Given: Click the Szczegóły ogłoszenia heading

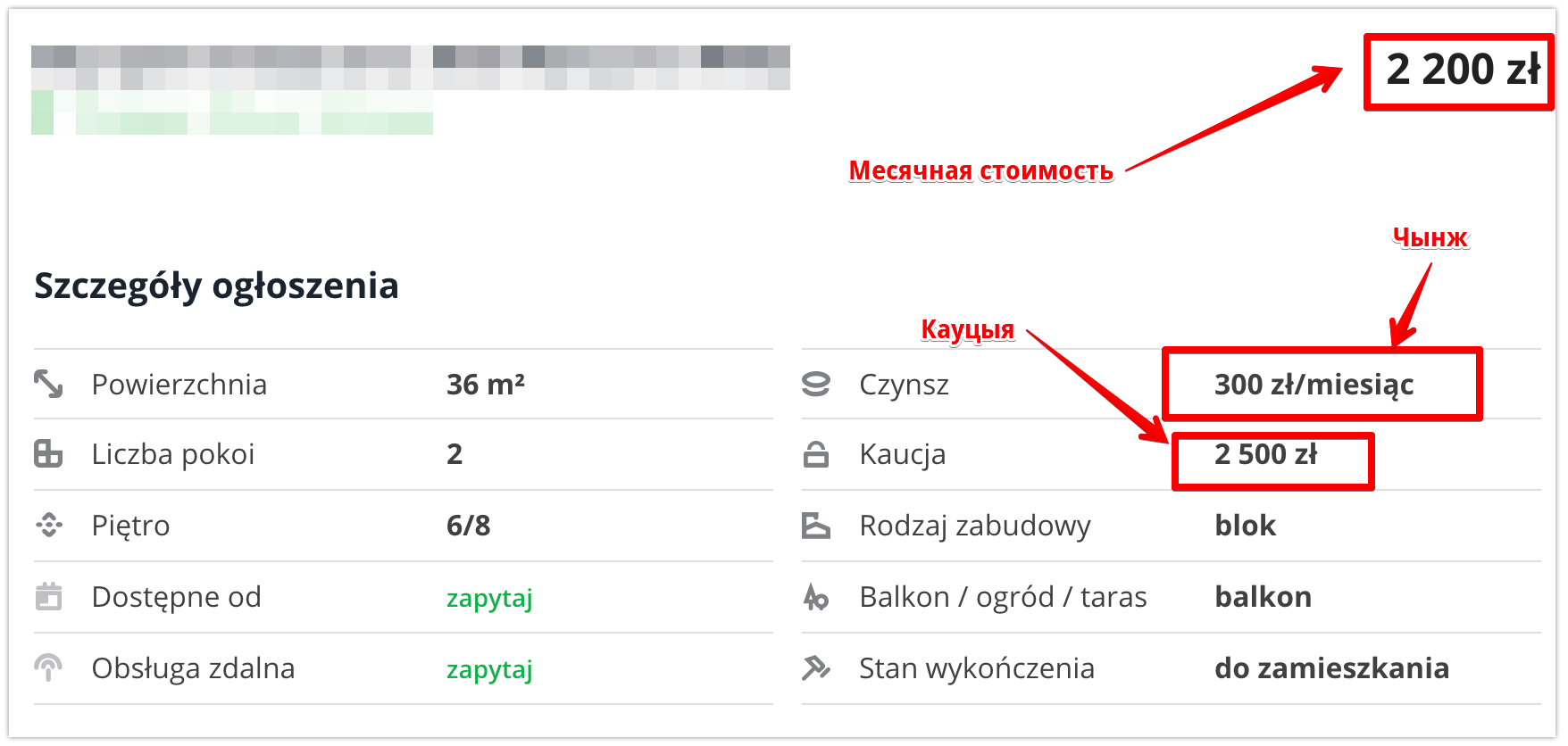Looking at the screenshot, I should point(216,286).
